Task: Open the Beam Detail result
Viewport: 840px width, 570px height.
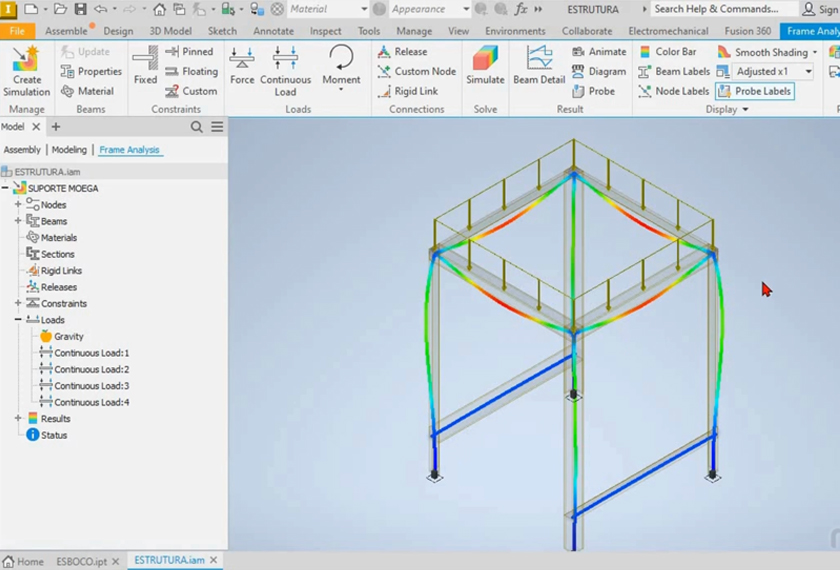Action: pos(539,64)
